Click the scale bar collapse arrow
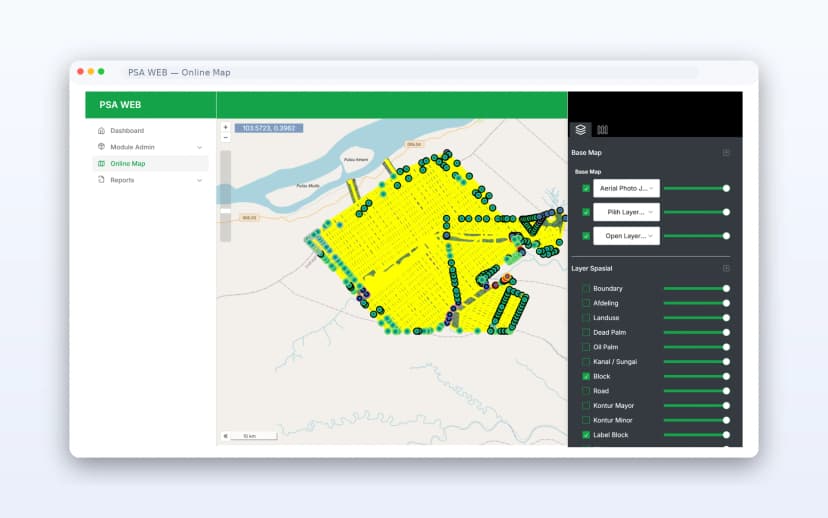 (x=225, y=436)
